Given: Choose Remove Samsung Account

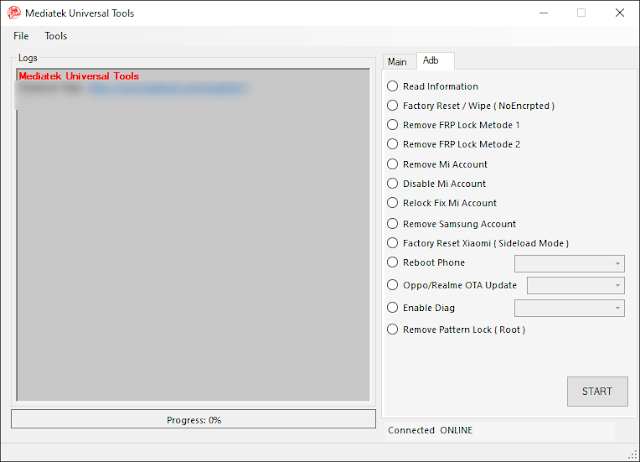Looking at the screenshot, I should [451, 224].
